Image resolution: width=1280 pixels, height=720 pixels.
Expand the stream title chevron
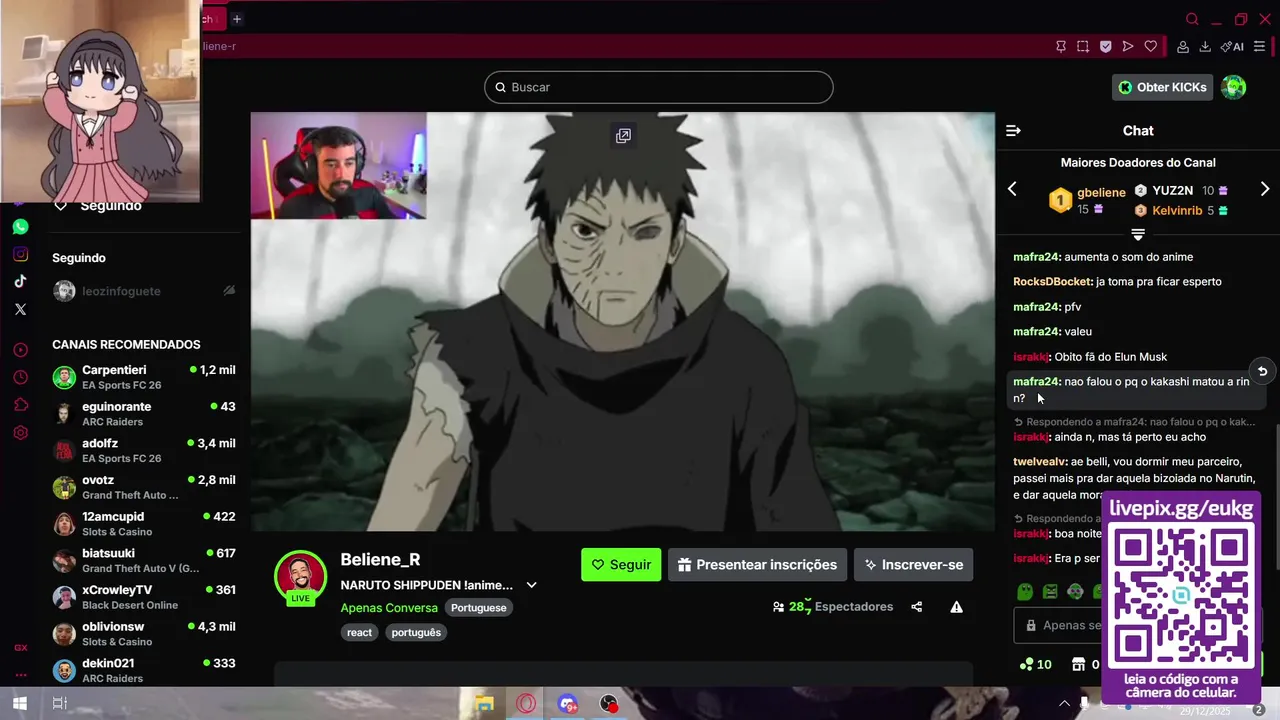click(532, 585)
